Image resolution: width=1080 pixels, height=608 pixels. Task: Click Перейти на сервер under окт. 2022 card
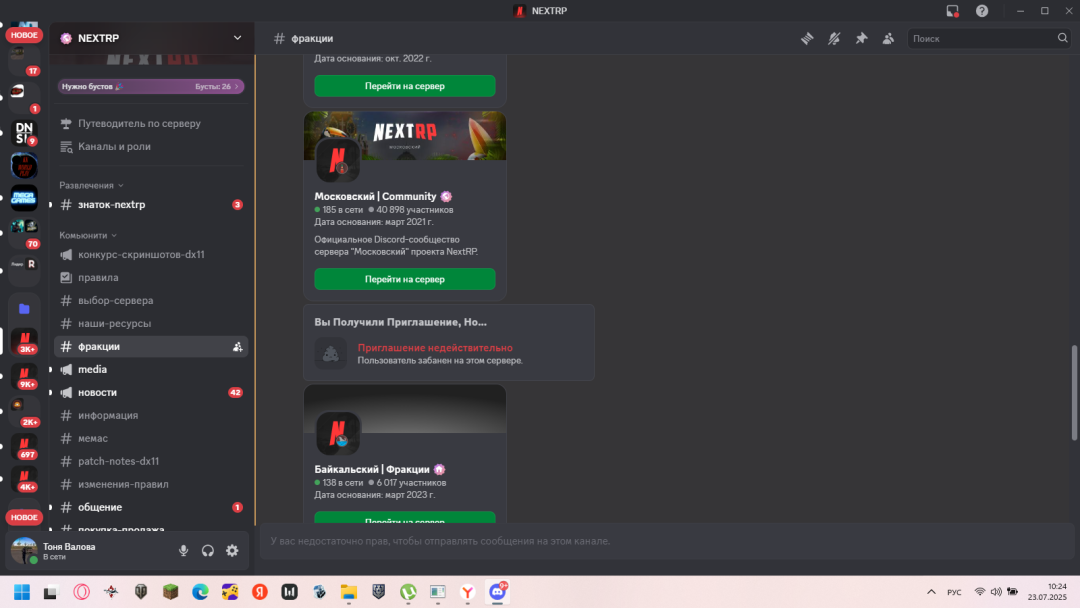pos(405,86)
